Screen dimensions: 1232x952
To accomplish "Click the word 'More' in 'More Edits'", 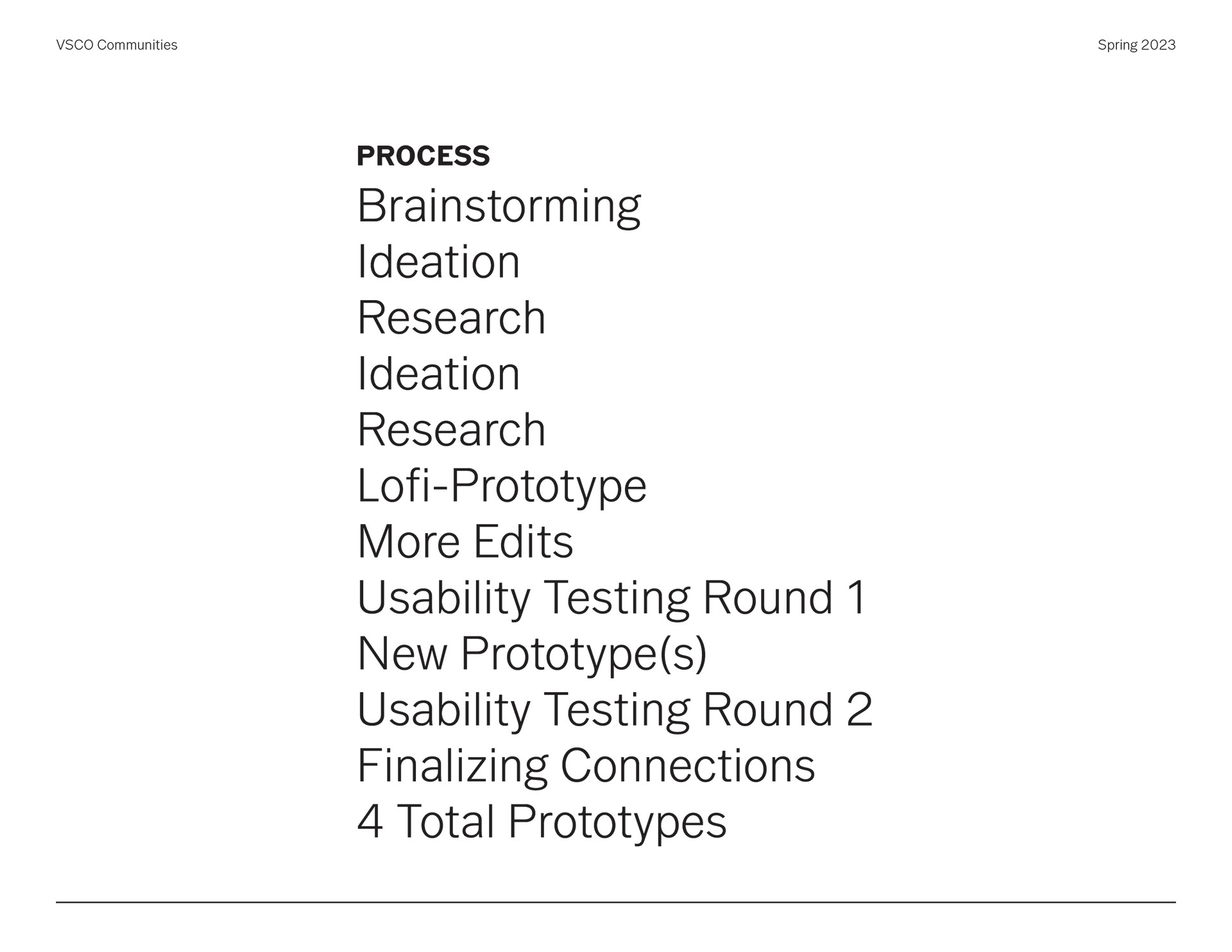I will click(x=408, y=542).
